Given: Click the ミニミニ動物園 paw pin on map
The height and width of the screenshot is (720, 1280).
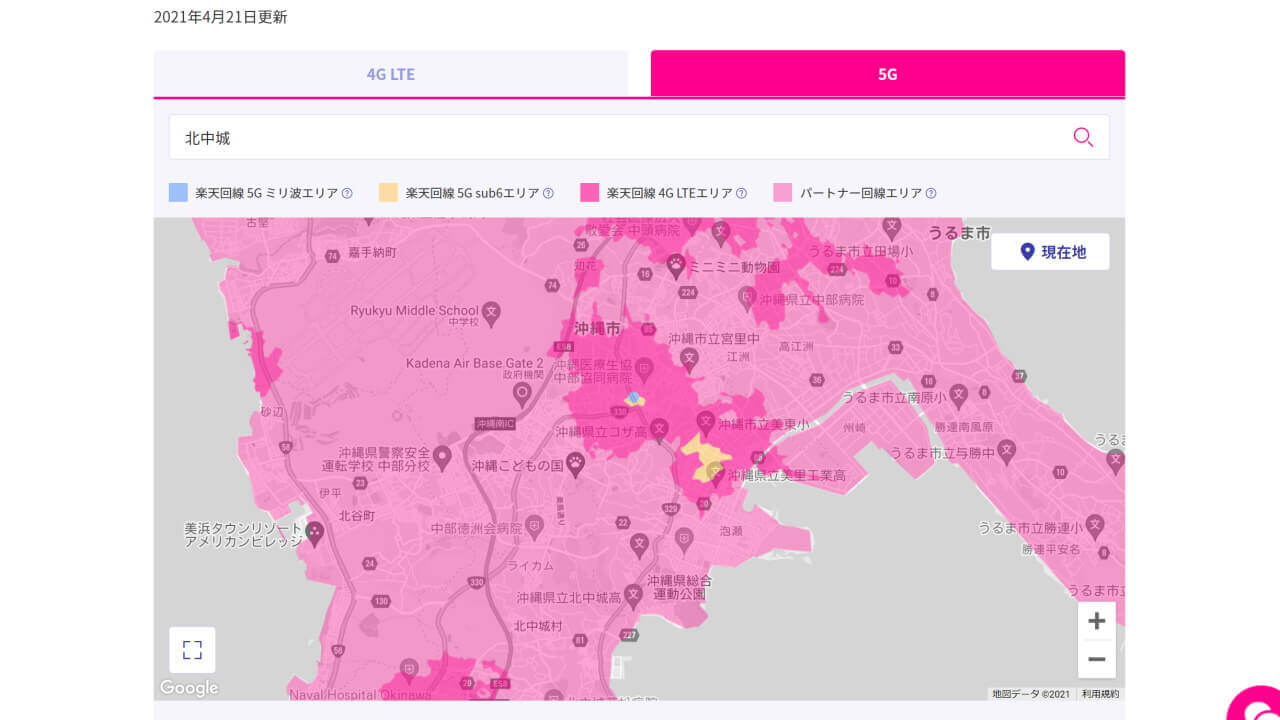Looking at the screenshot, I should click(676, 264).
